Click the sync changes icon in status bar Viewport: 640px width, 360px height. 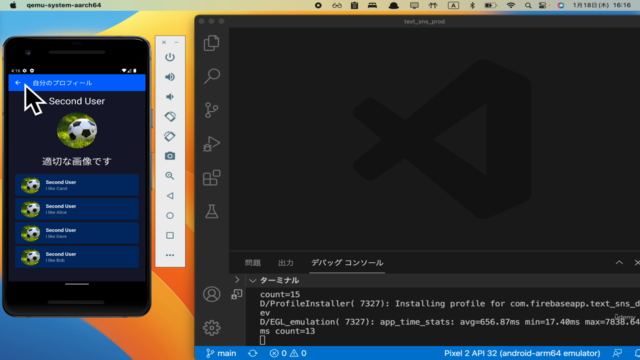(253, 353)
